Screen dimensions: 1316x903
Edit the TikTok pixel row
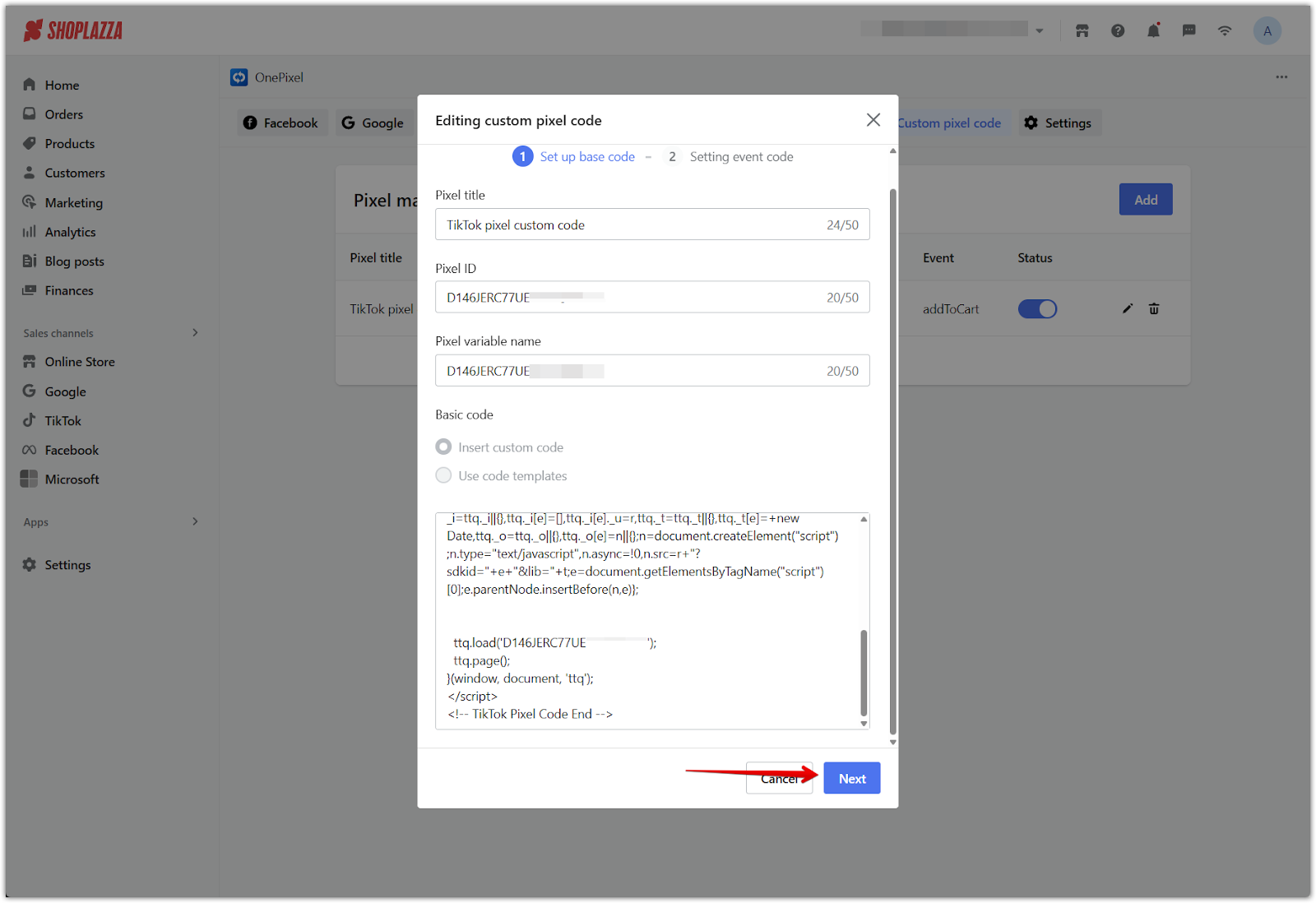[x=1128, y=308]
